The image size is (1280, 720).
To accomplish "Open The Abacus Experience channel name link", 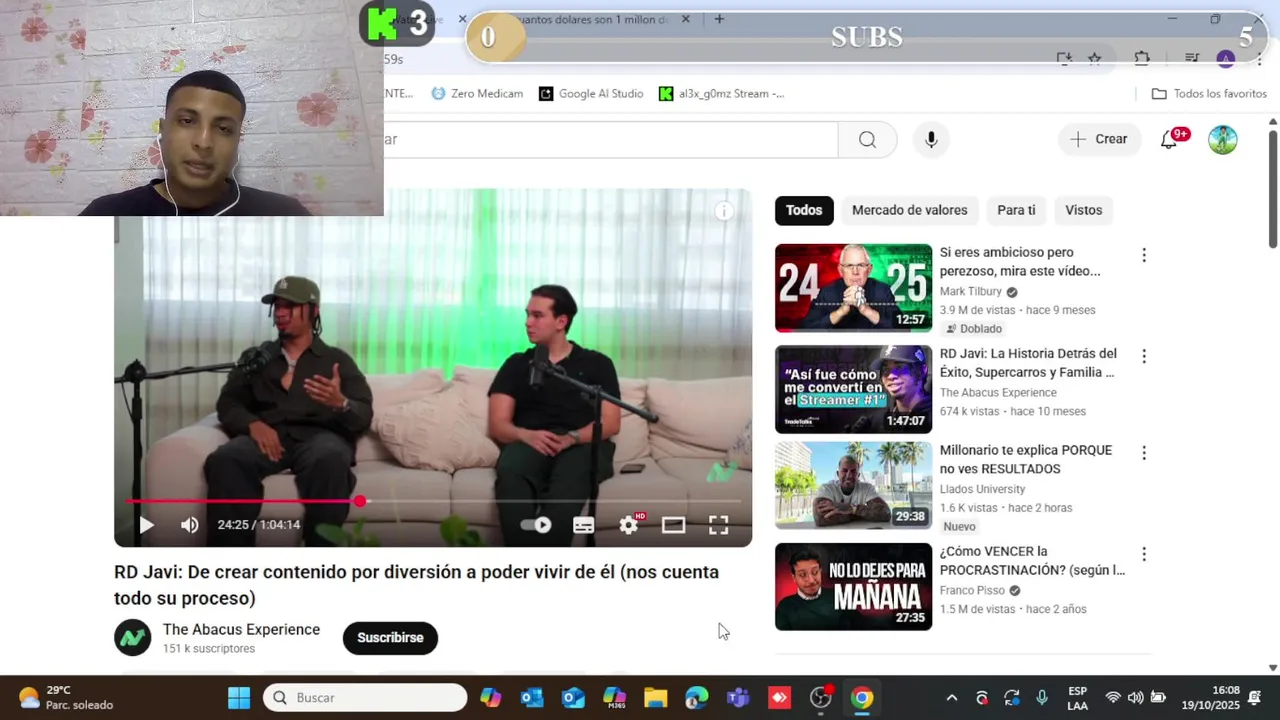I will 241,629.
